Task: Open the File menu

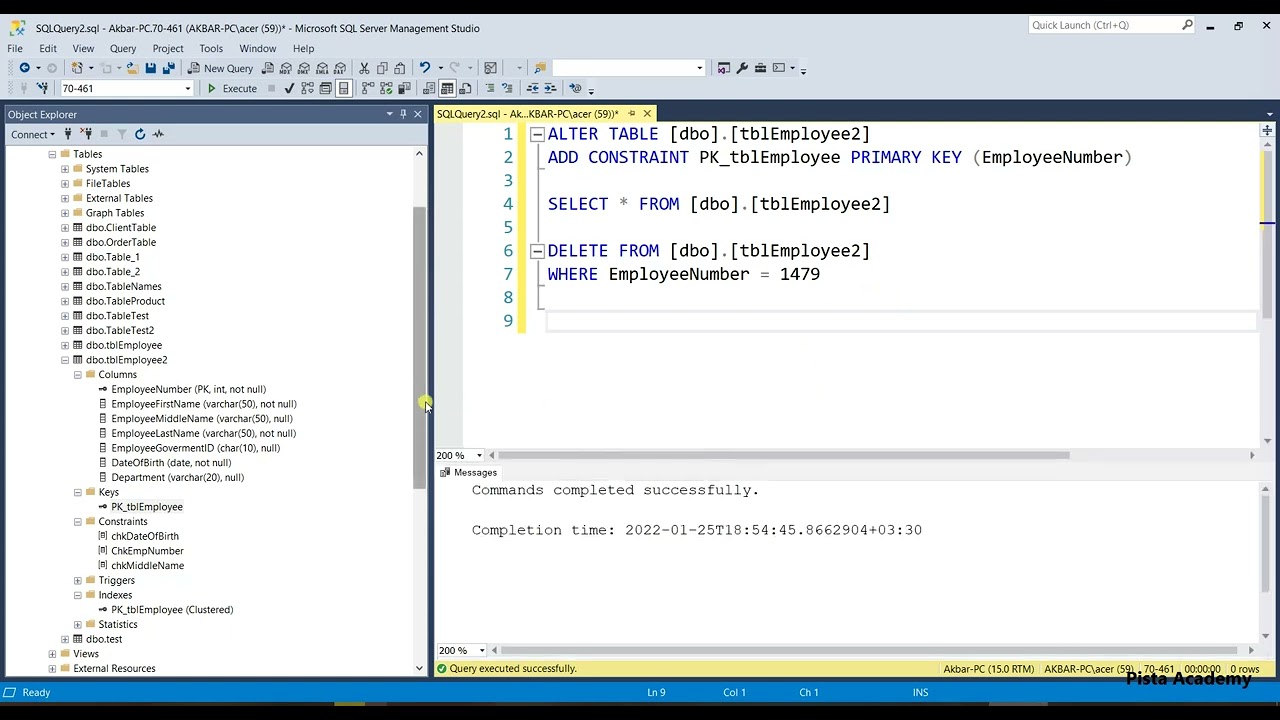Action: (15, 48)
